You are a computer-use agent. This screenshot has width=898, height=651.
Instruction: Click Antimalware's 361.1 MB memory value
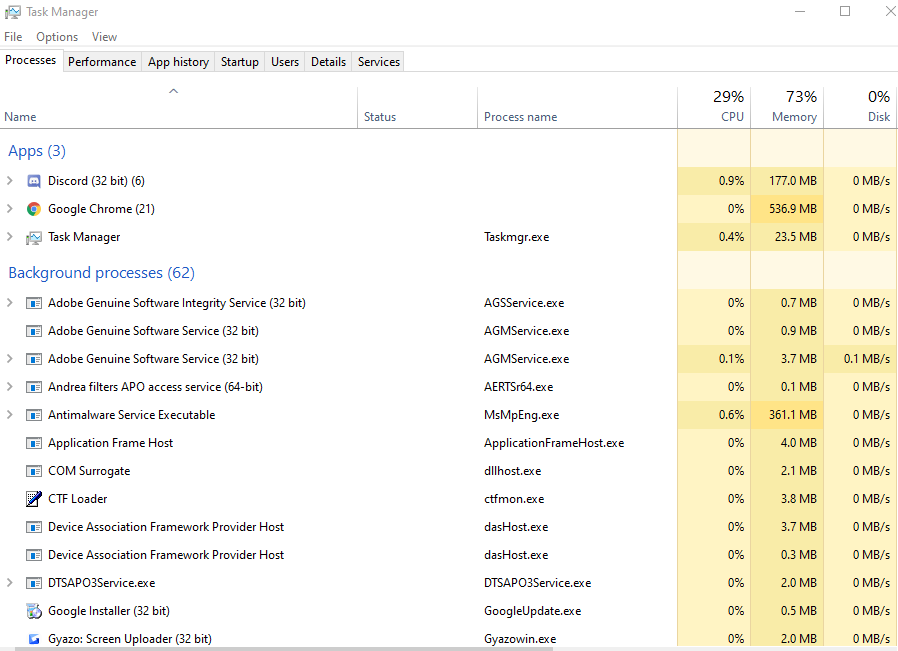pyautogui.click(x=793, y=415)
